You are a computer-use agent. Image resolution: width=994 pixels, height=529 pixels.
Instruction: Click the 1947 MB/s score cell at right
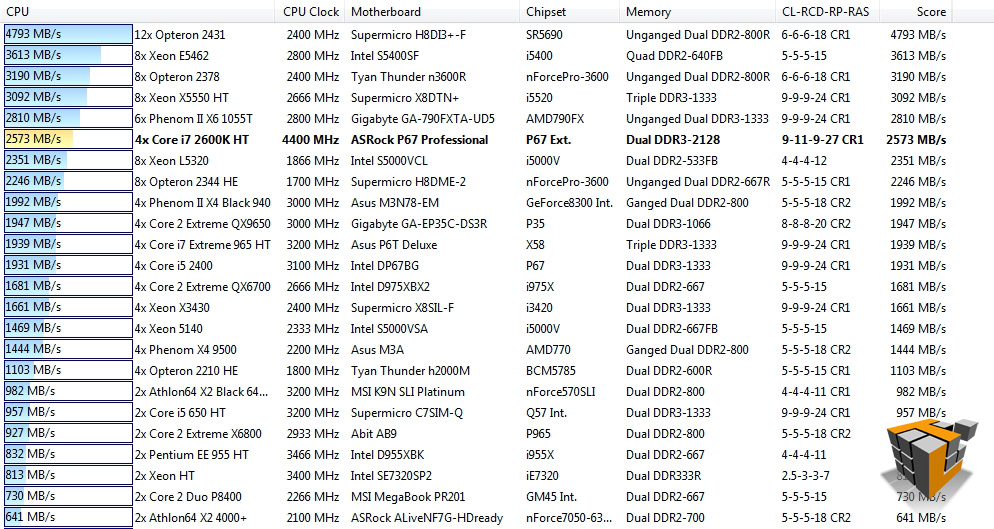click(918, 223)
